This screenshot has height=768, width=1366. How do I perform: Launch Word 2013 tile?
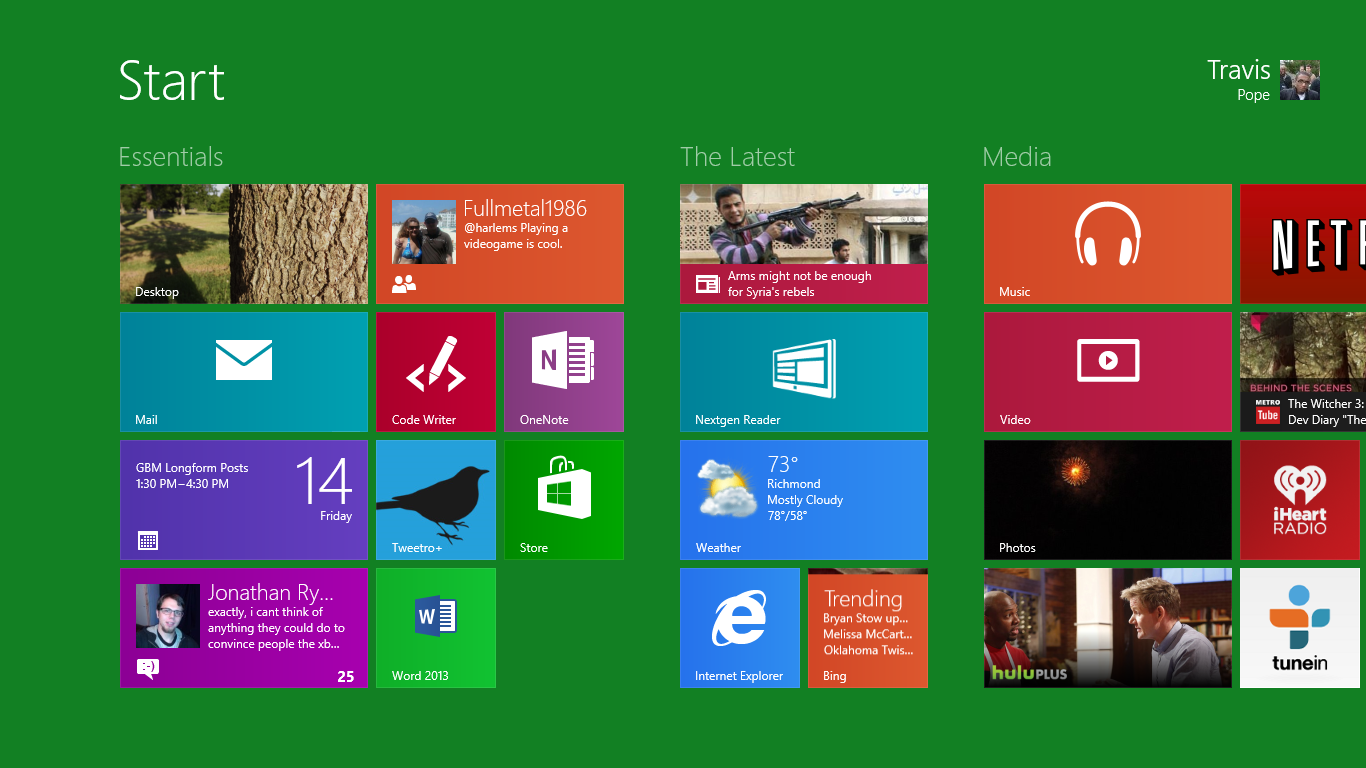pyautogui.click(x=436, y=628)
